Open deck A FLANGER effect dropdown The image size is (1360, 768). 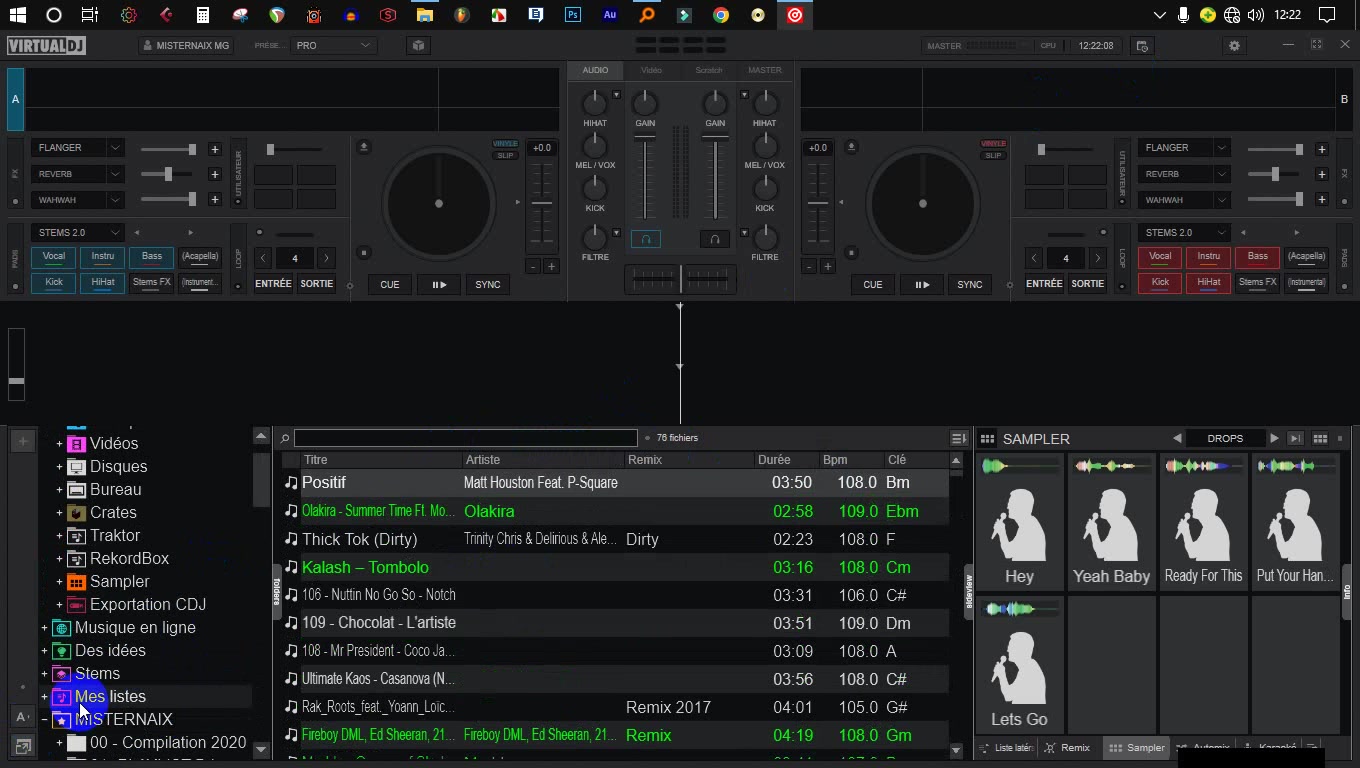pyautogui.click(x=77, y=148)
